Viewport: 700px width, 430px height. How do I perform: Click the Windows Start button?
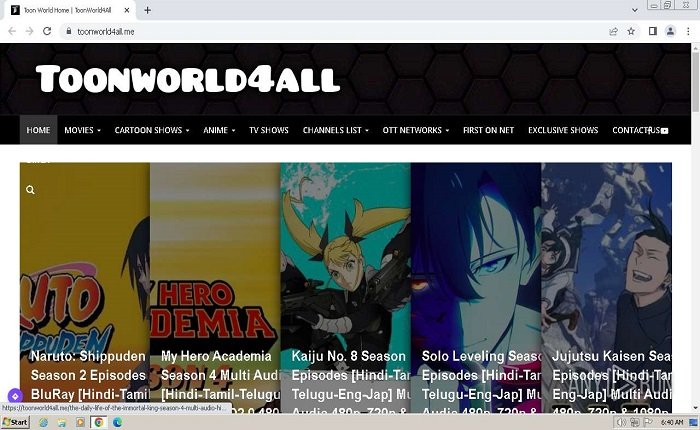16,422
